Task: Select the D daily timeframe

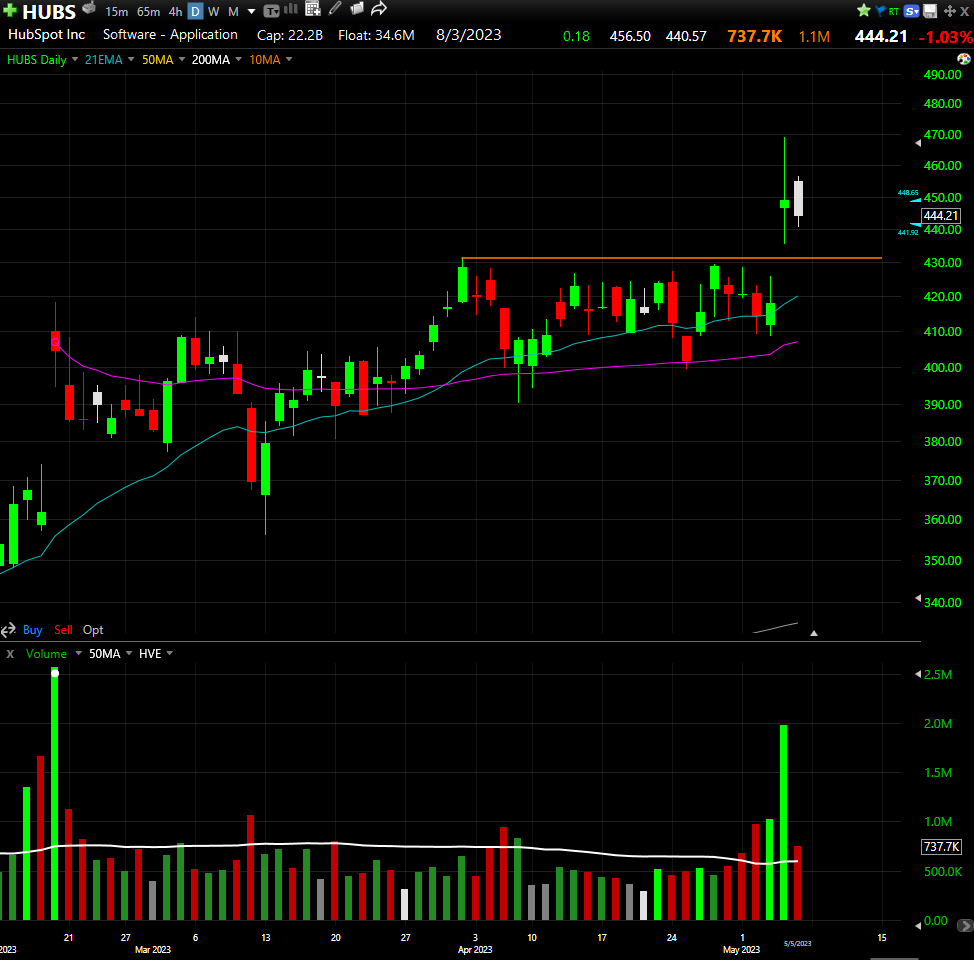Action: tap(195, 12)
